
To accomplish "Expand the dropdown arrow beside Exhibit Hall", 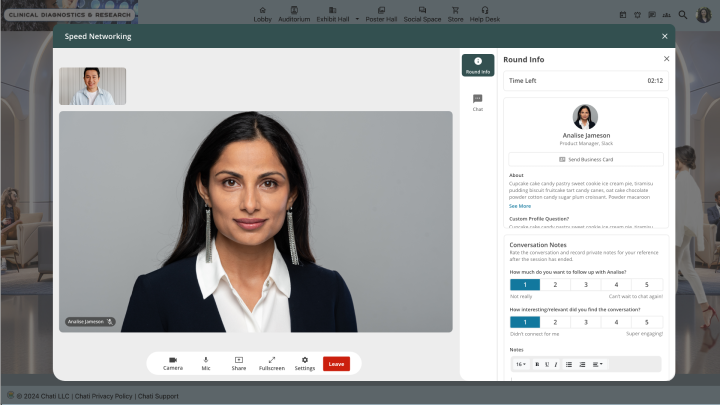I will (x=357, y=19).
